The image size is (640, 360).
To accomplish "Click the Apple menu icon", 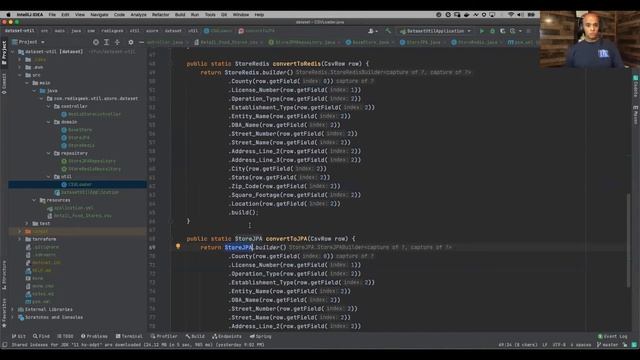I will pyautogui.click(x=8, y=14).
